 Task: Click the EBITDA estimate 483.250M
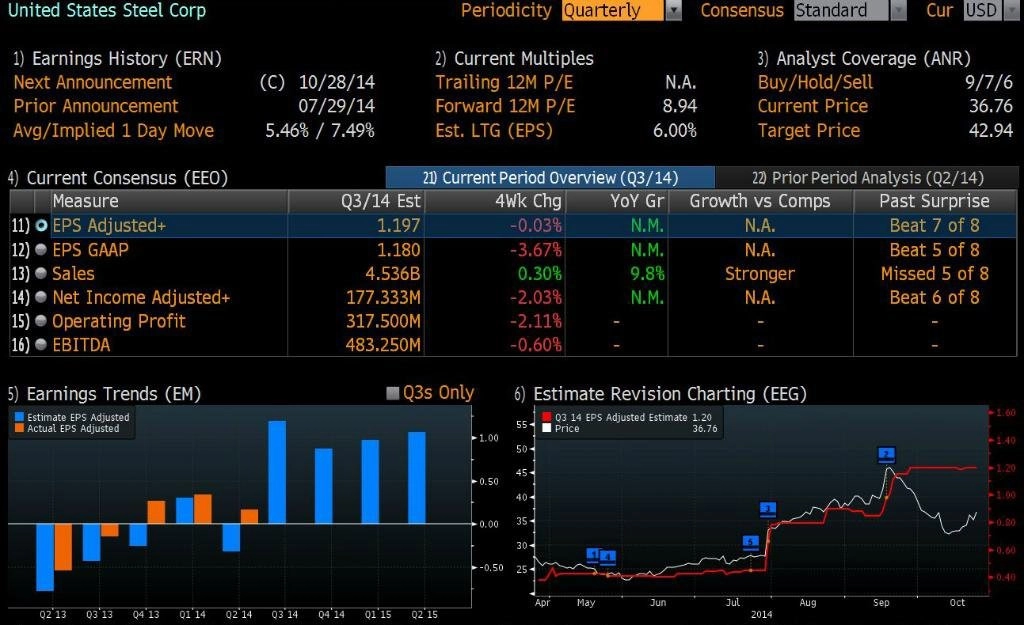(x=383, y=345)
